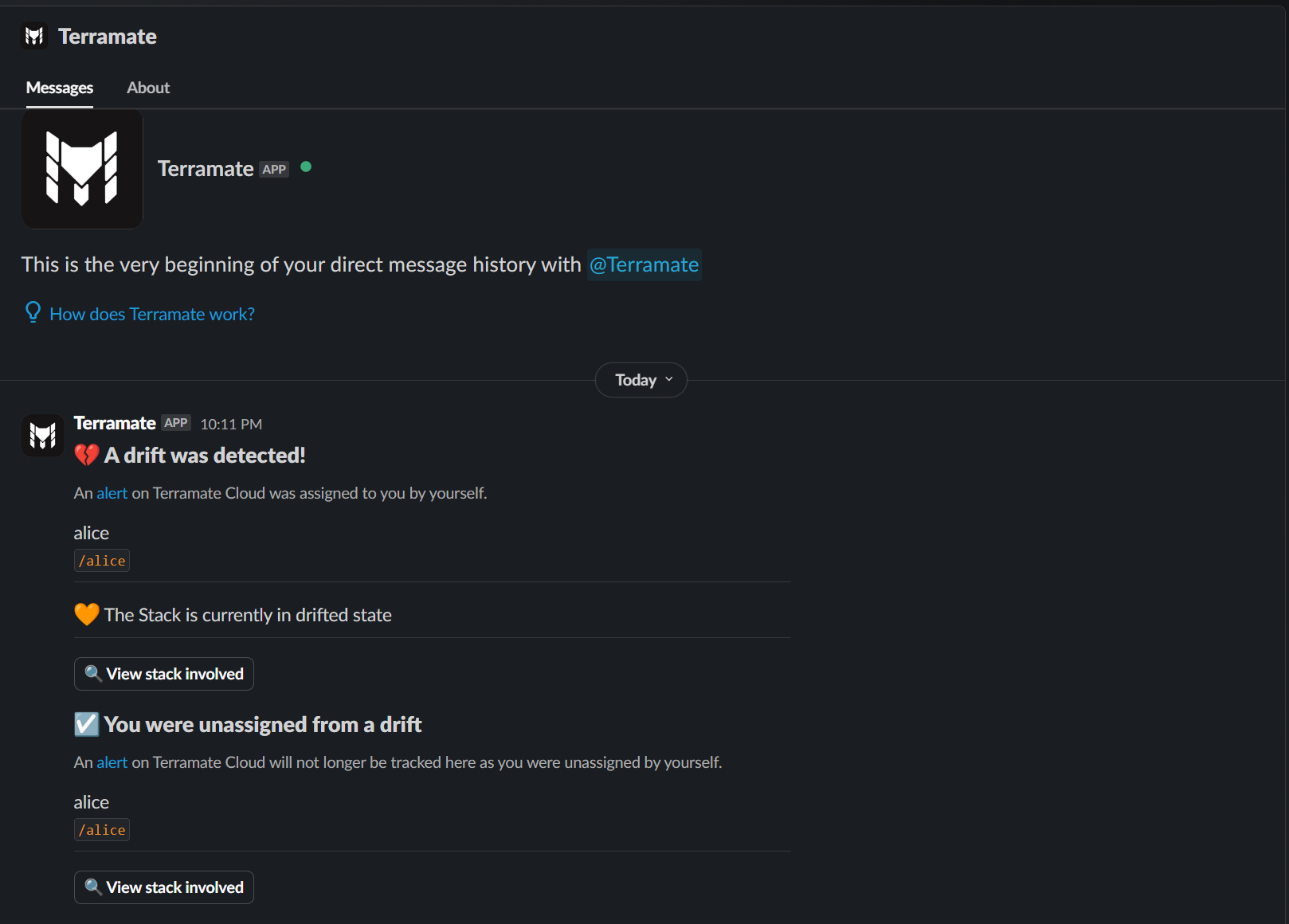1289x924 pixels.
Task: Open the About tab
Action: click(x=148, y=88)
